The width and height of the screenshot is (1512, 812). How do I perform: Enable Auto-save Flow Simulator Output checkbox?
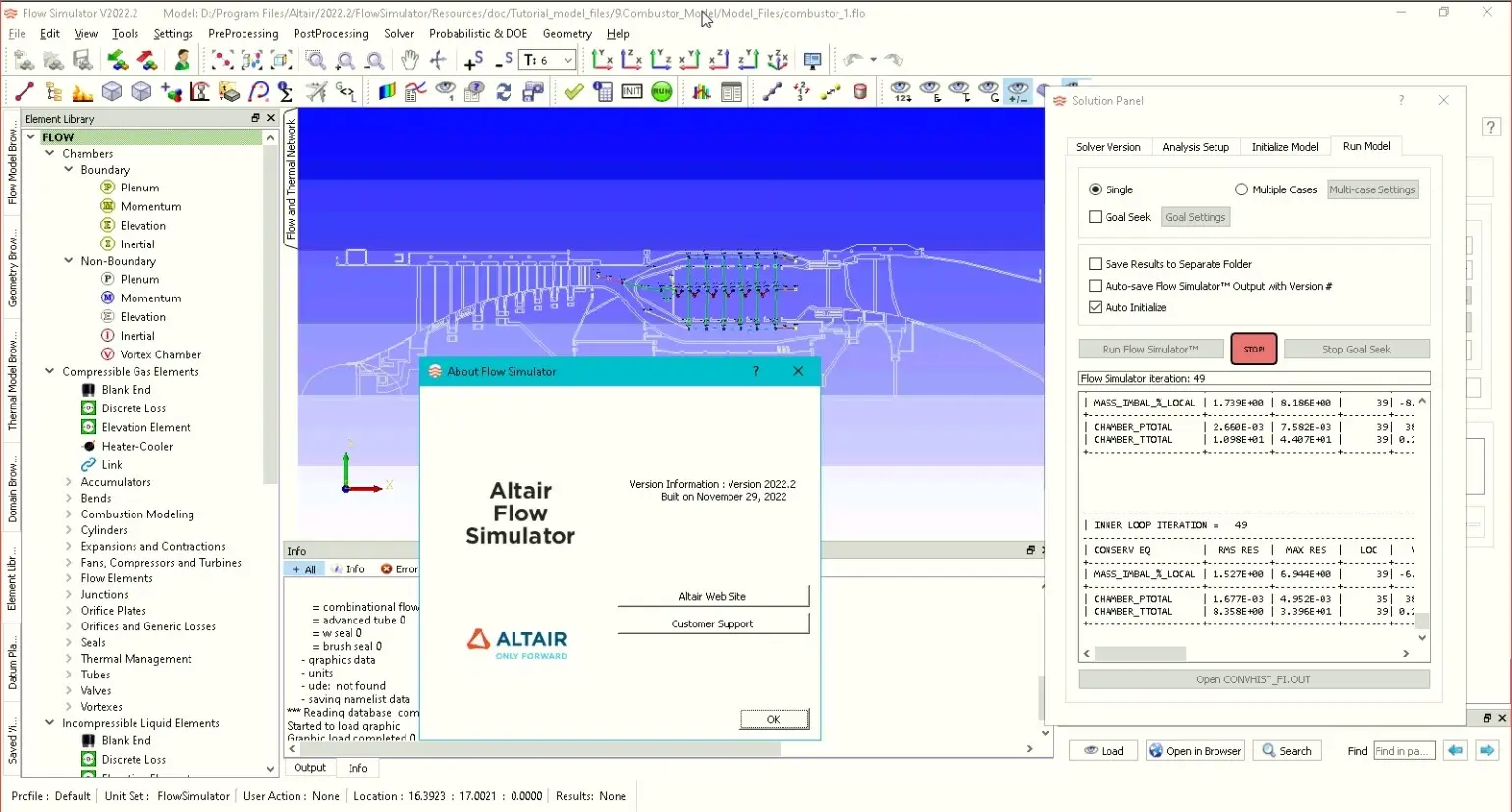pyautogui.click(x=1095, y=286)
